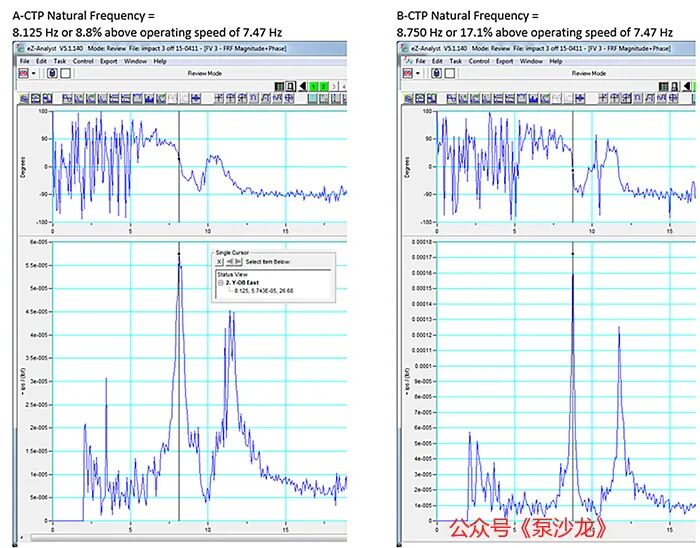Image resolution: width=700 pixels, height=548 pixels.
Task: Select cursor value 8.125, 5.743E-05, 26.68
Action: (263, 291)
